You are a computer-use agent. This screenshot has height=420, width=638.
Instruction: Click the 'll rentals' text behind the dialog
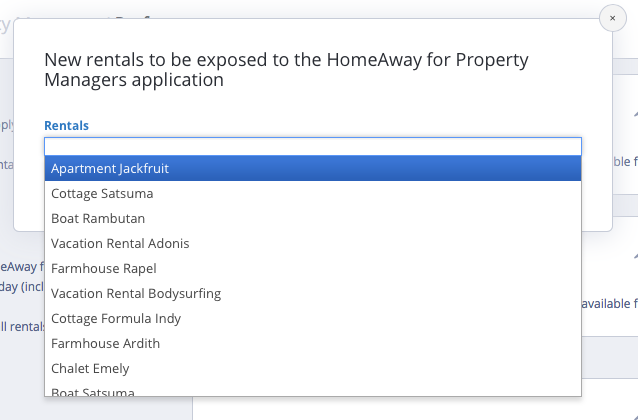click(x=22, y=326)
